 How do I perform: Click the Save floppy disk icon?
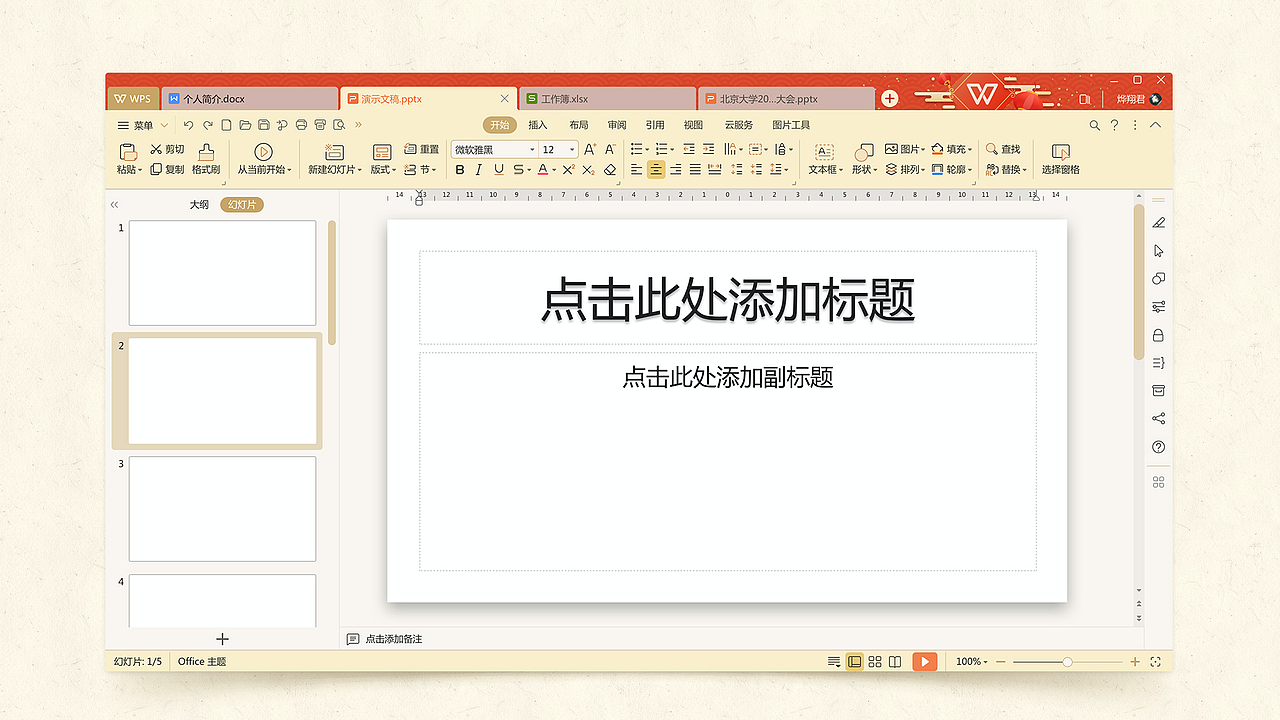(263, 125)
